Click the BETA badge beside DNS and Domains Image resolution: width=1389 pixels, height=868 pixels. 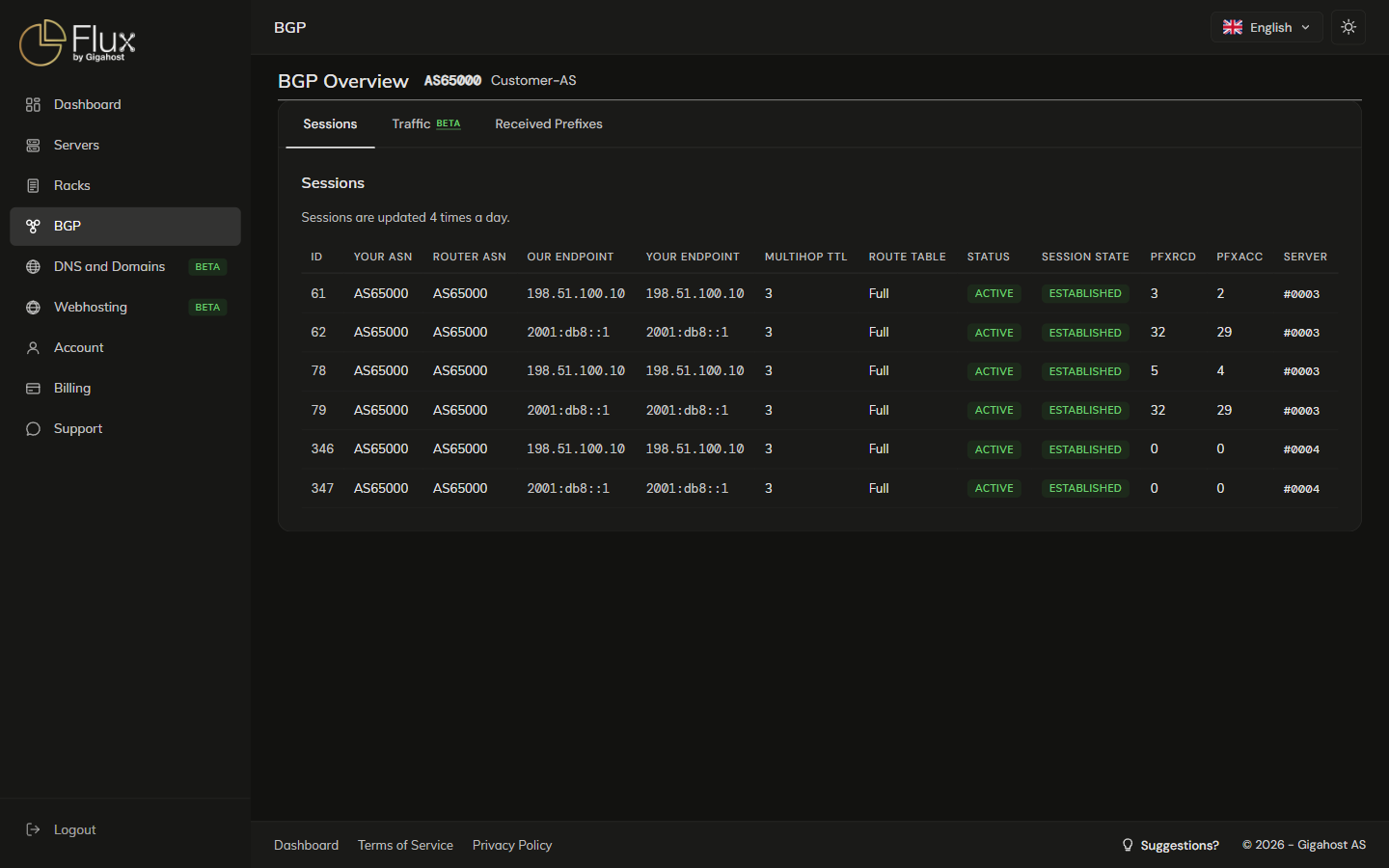(x=207, y=266)
